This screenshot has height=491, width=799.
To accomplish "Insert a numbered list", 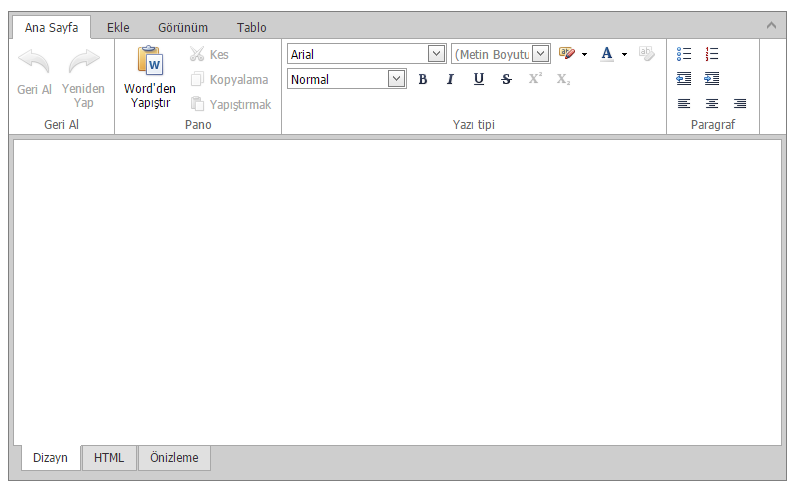I will (712, 53).
